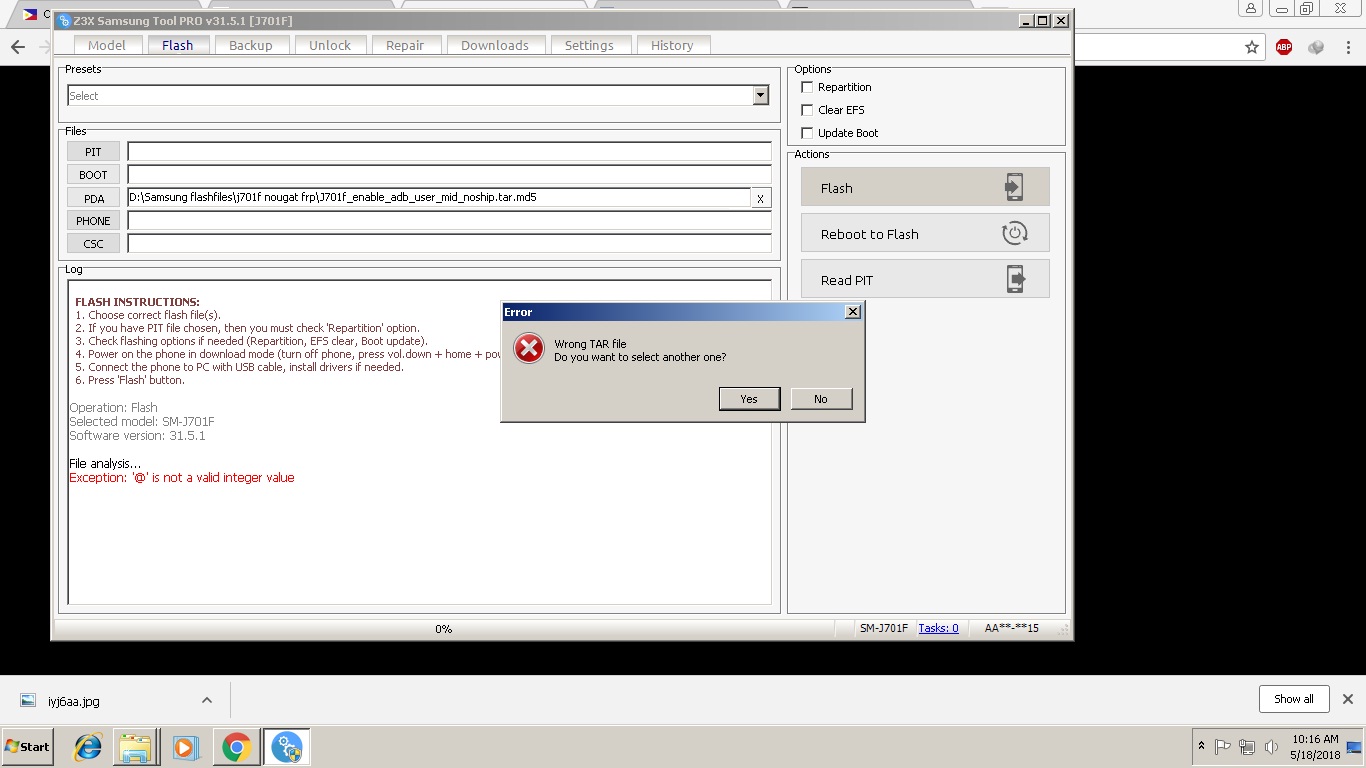Open the Backup tab

point(251,45)
